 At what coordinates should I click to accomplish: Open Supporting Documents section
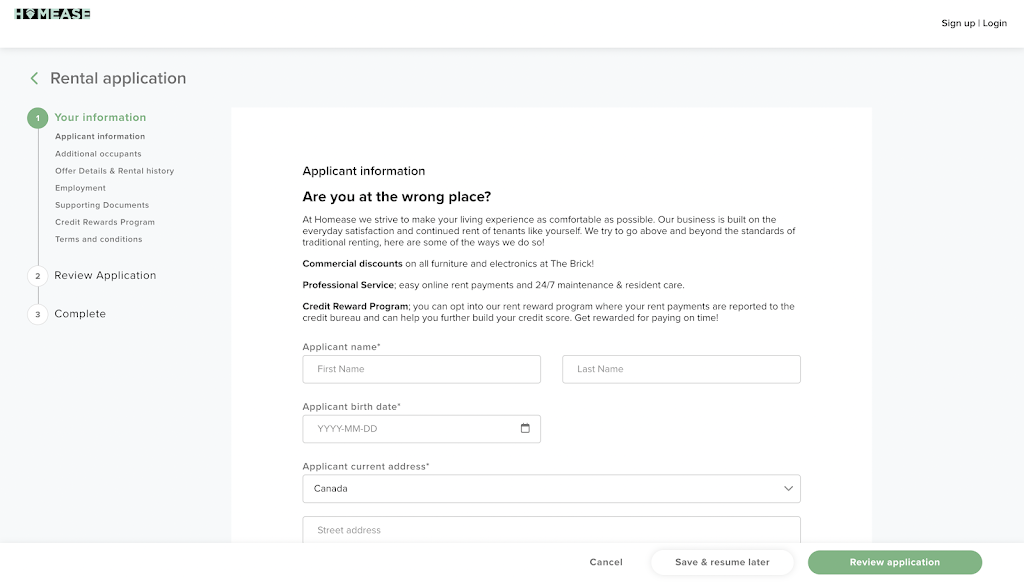(x=102, y=205)
